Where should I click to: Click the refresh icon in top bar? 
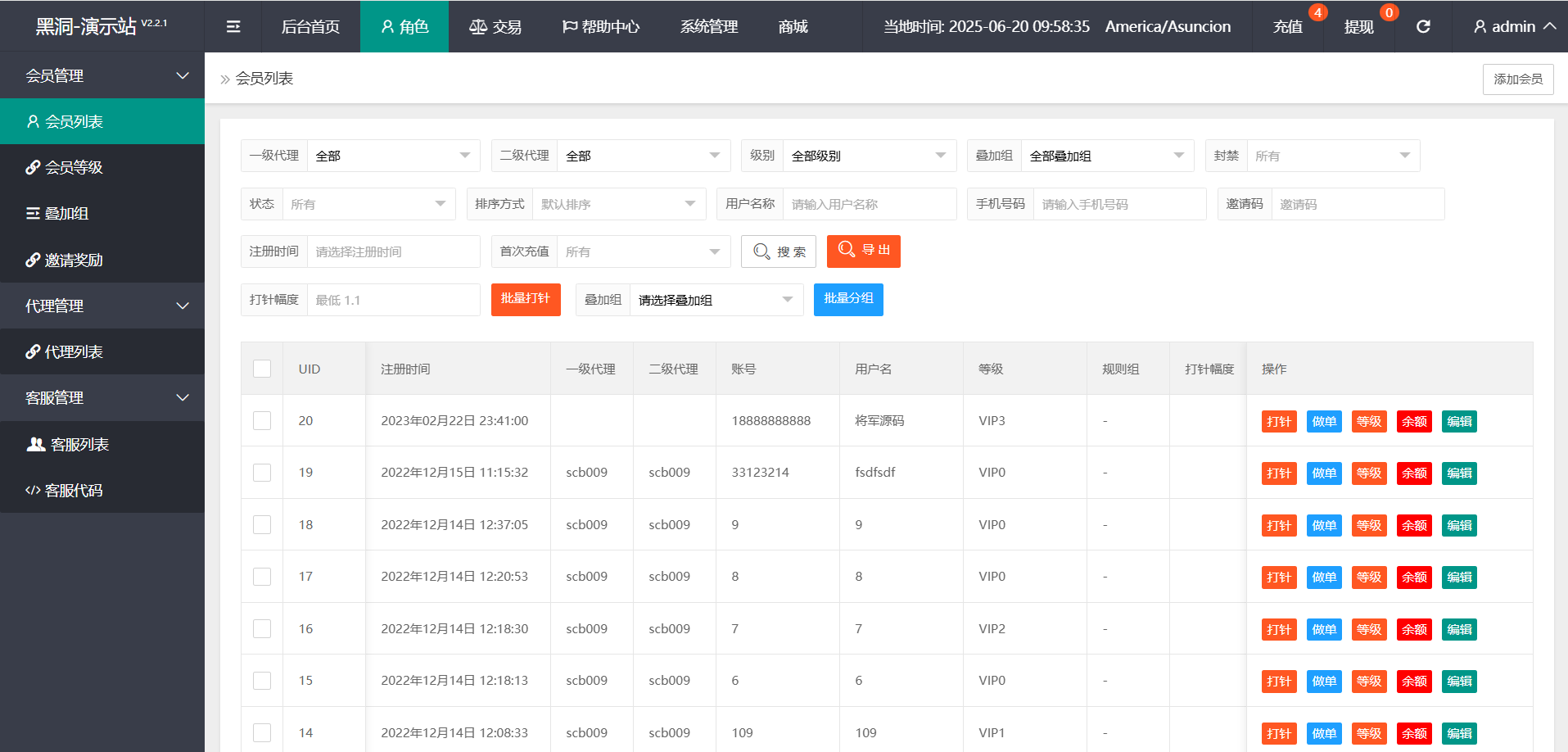pos(1423,26)
